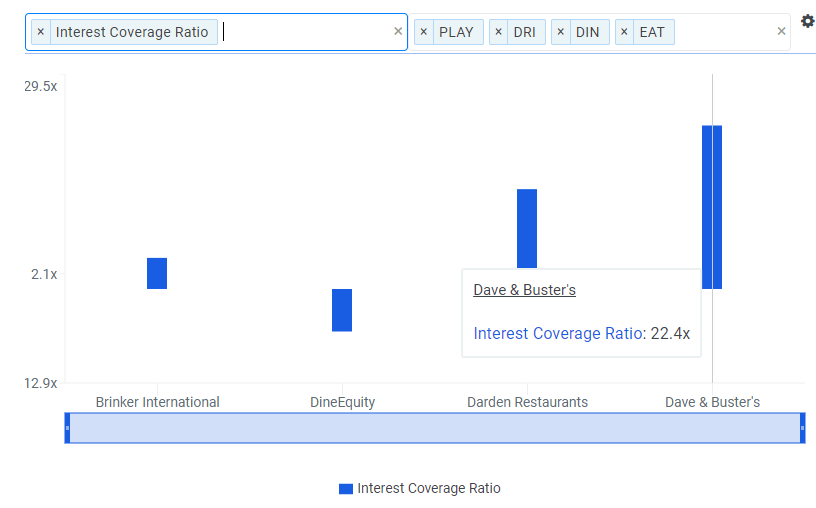Viewport: 816px width, 508px height.
Task: Select the PLAY ticker label
Action: (x=456, y=32)
